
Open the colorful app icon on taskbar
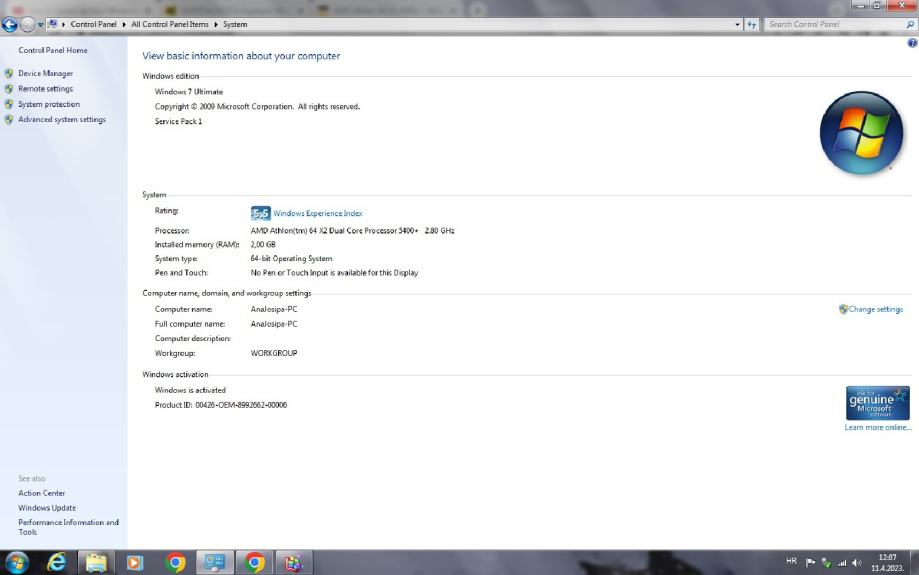point(293,563)
